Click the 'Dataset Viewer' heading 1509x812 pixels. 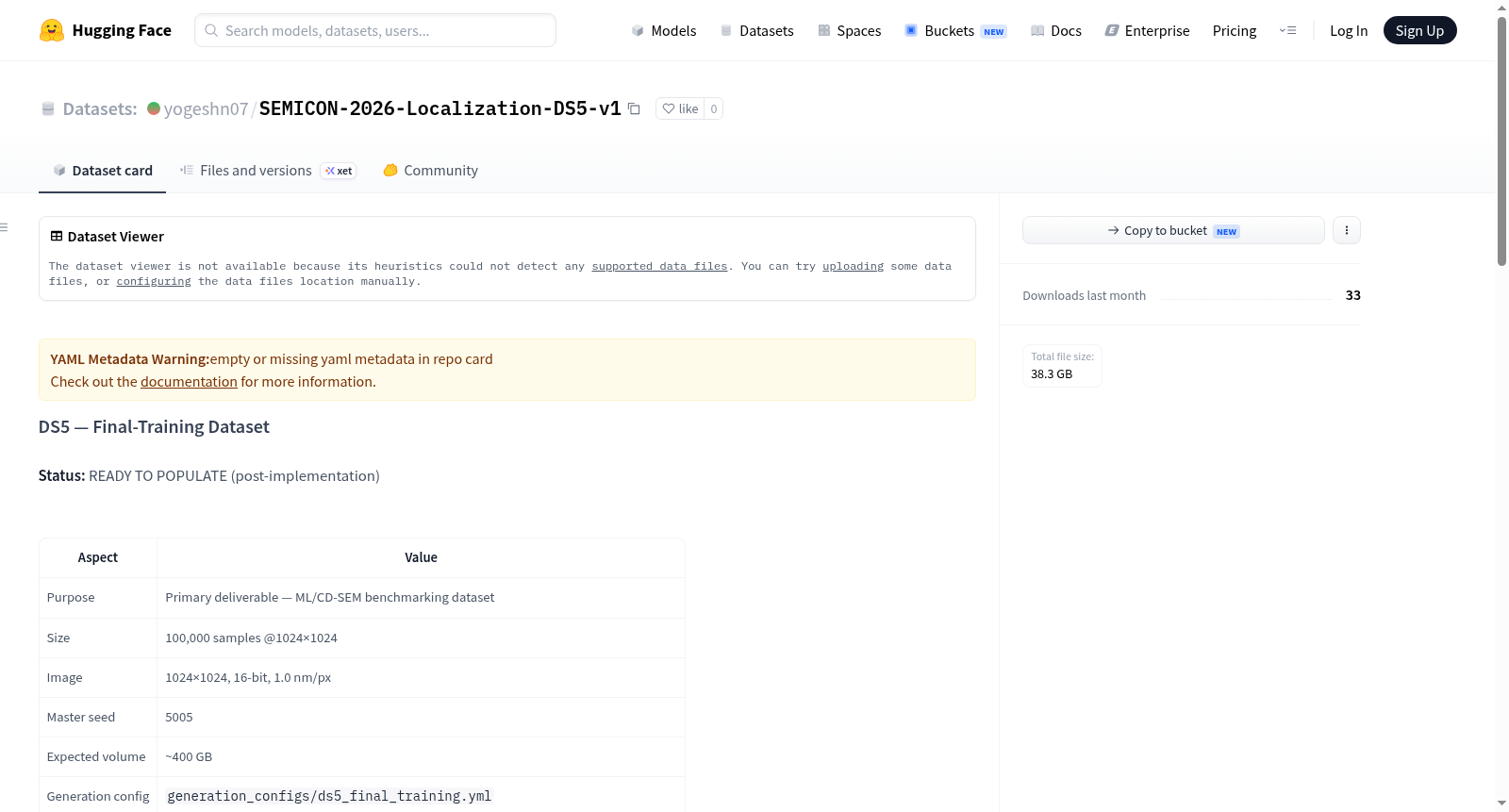(x=116, y=237)
